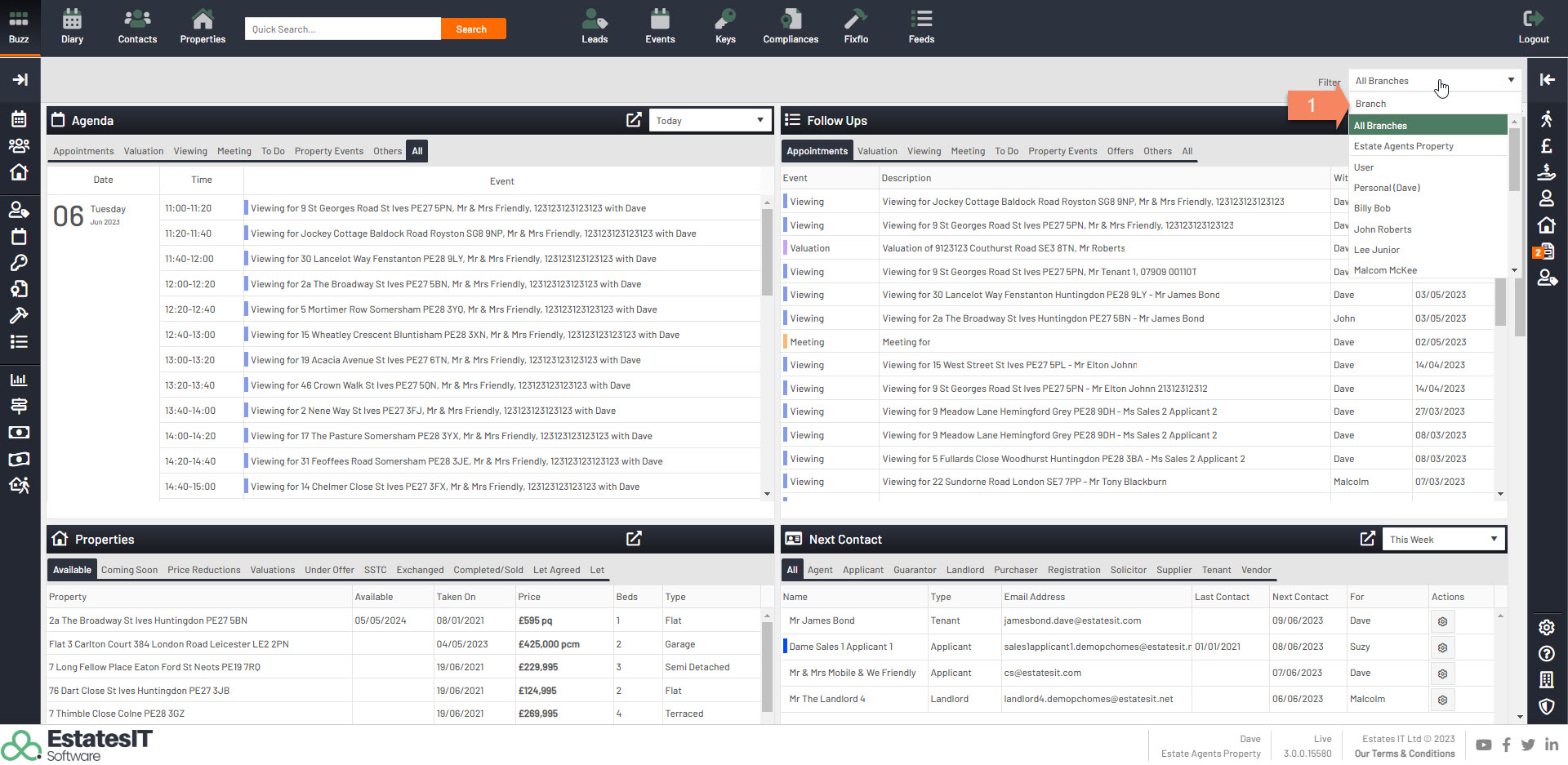Click the Compliances icon

(790, 27)
